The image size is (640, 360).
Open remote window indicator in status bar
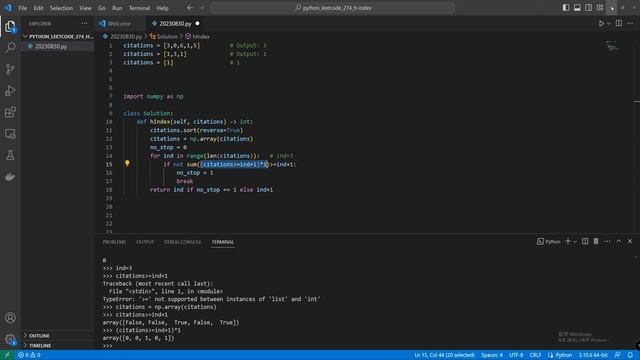pyautogui.click(x=7, y=355)
